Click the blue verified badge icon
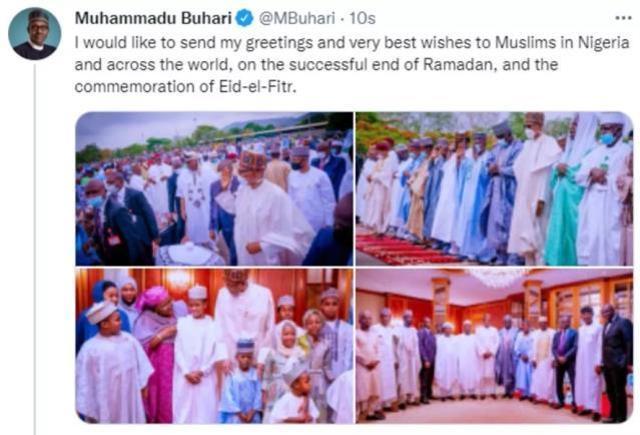640x435 pixels. [245, 18]
